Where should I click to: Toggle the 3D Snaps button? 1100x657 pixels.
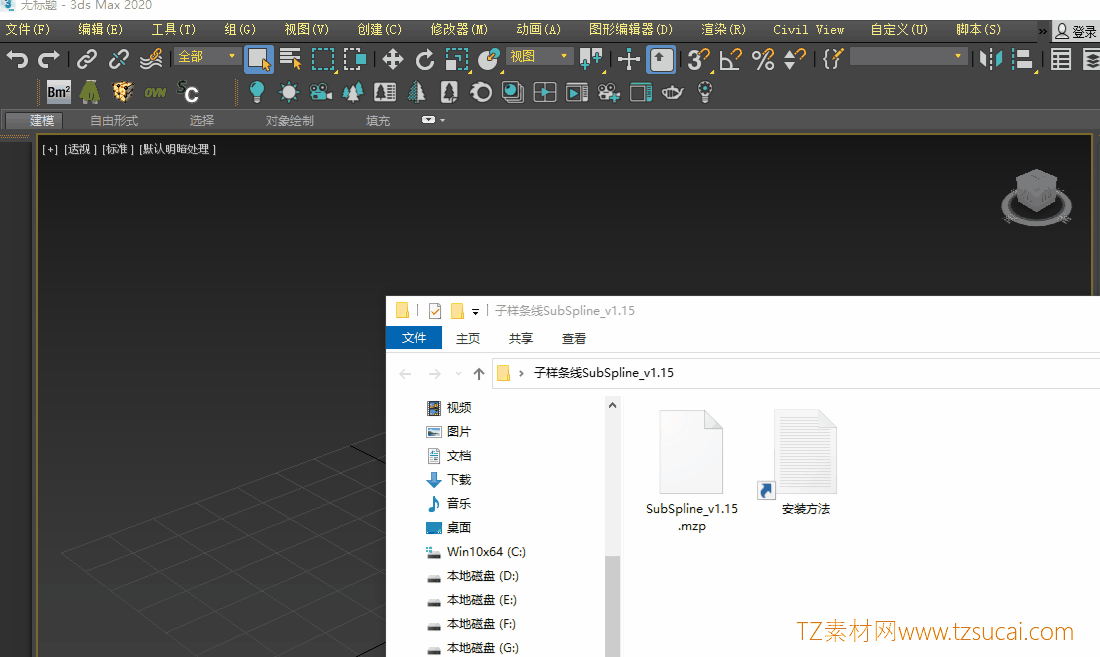pyautogui.click(x=698, y=59)
